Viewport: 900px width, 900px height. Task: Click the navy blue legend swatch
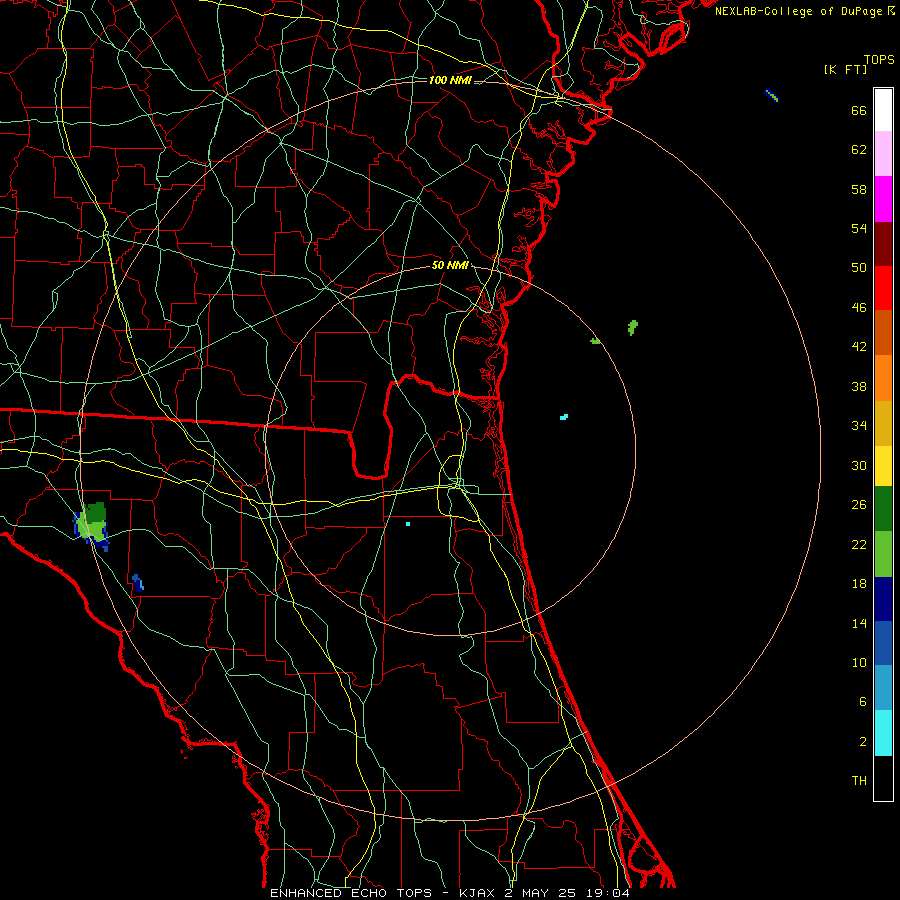point(883,599)
